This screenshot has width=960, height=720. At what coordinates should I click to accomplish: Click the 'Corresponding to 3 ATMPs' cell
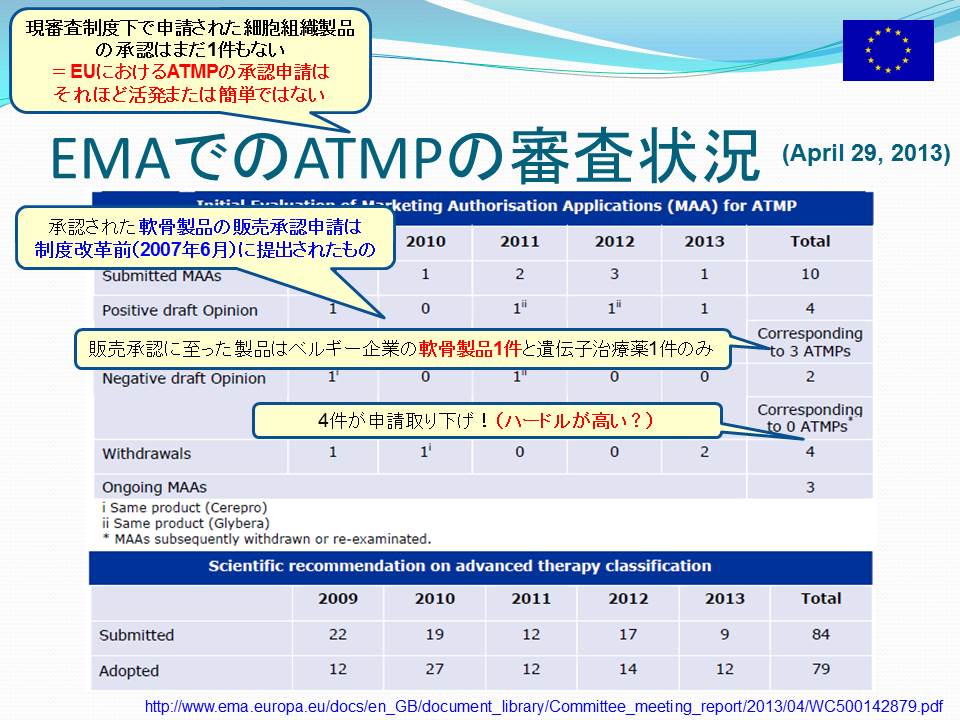click(x=810, y=342)
